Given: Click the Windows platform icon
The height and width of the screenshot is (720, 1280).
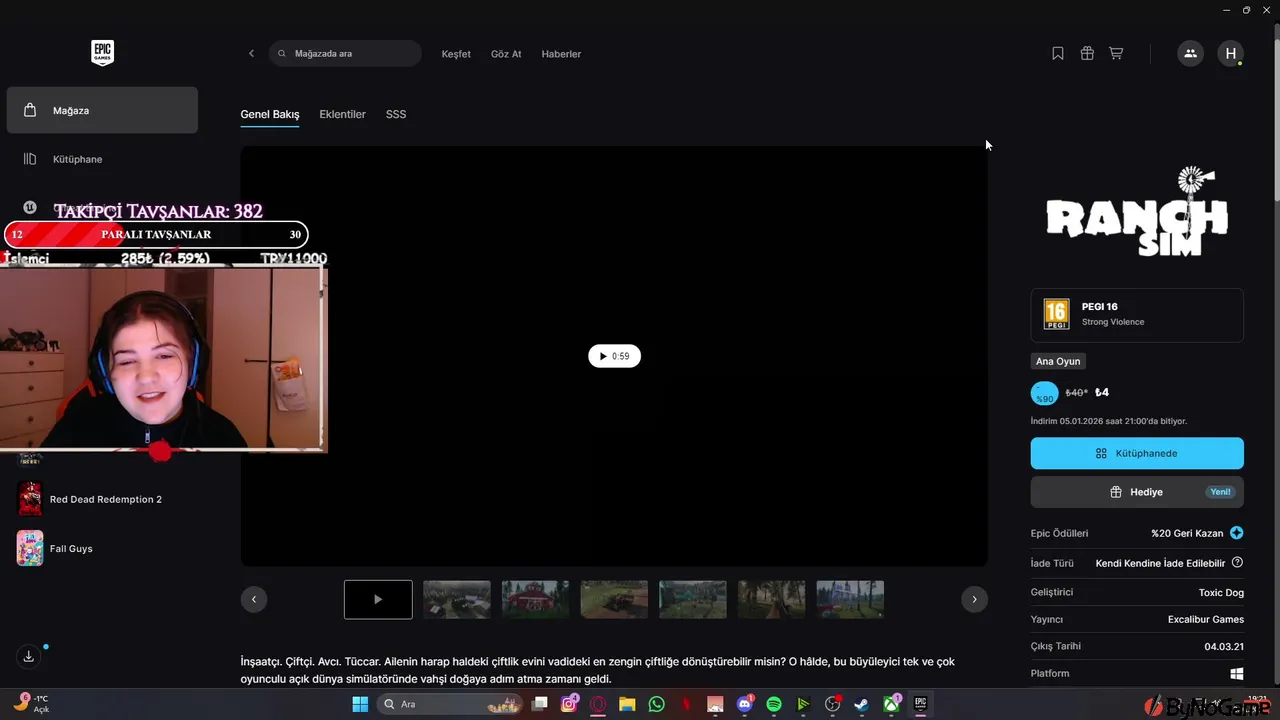Looking at the screenshot, I should pyautogui.click(x=1237, y=674).
